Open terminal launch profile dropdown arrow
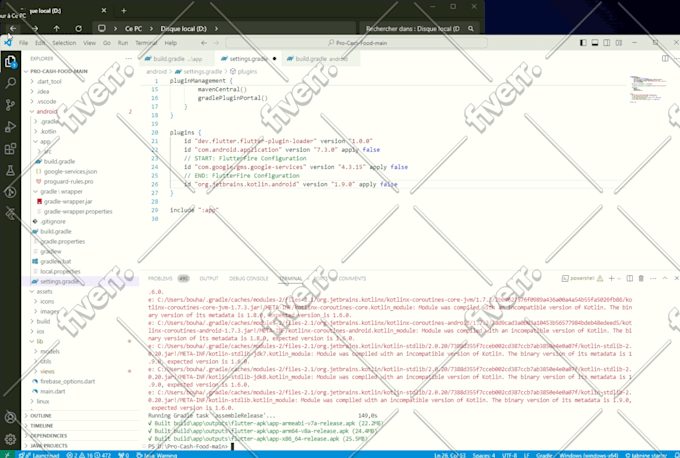 [619, 278]
